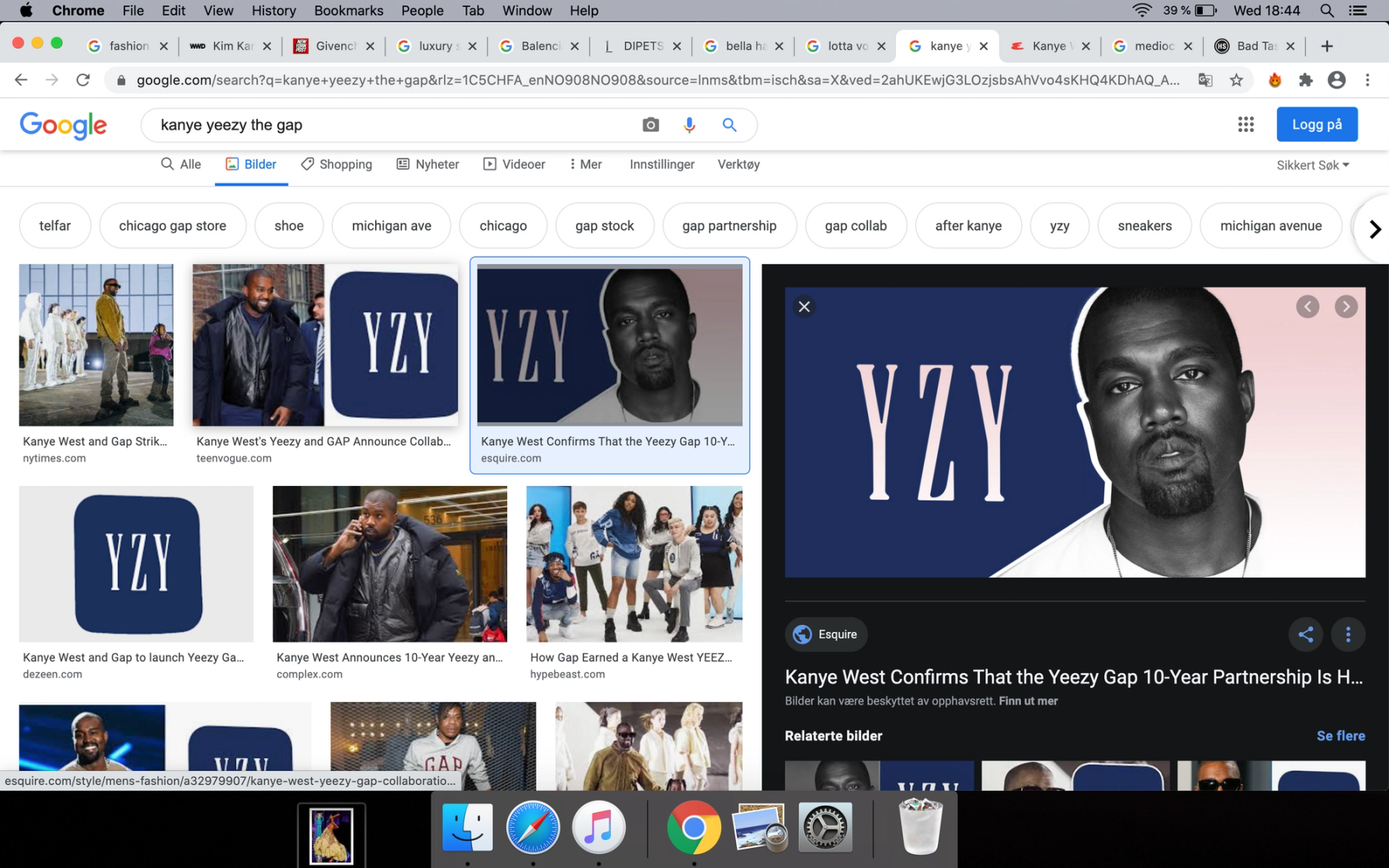Image resolution: width=1389 pixels, height=868 pixels.
Task: Open the Window menu in the menu bar
Action: click(527, 11)
